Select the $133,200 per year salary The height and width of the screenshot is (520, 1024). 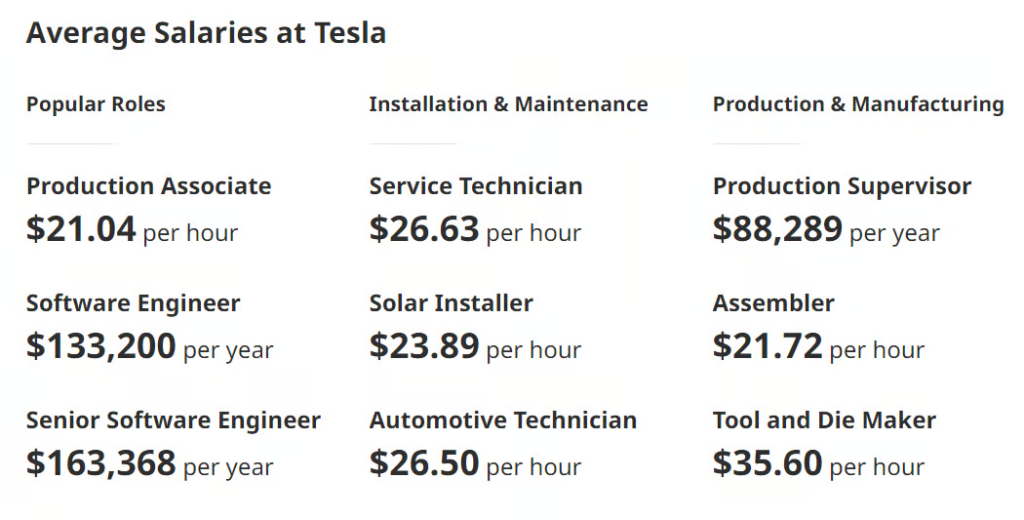pyautogui.click(x=149, y=347)
